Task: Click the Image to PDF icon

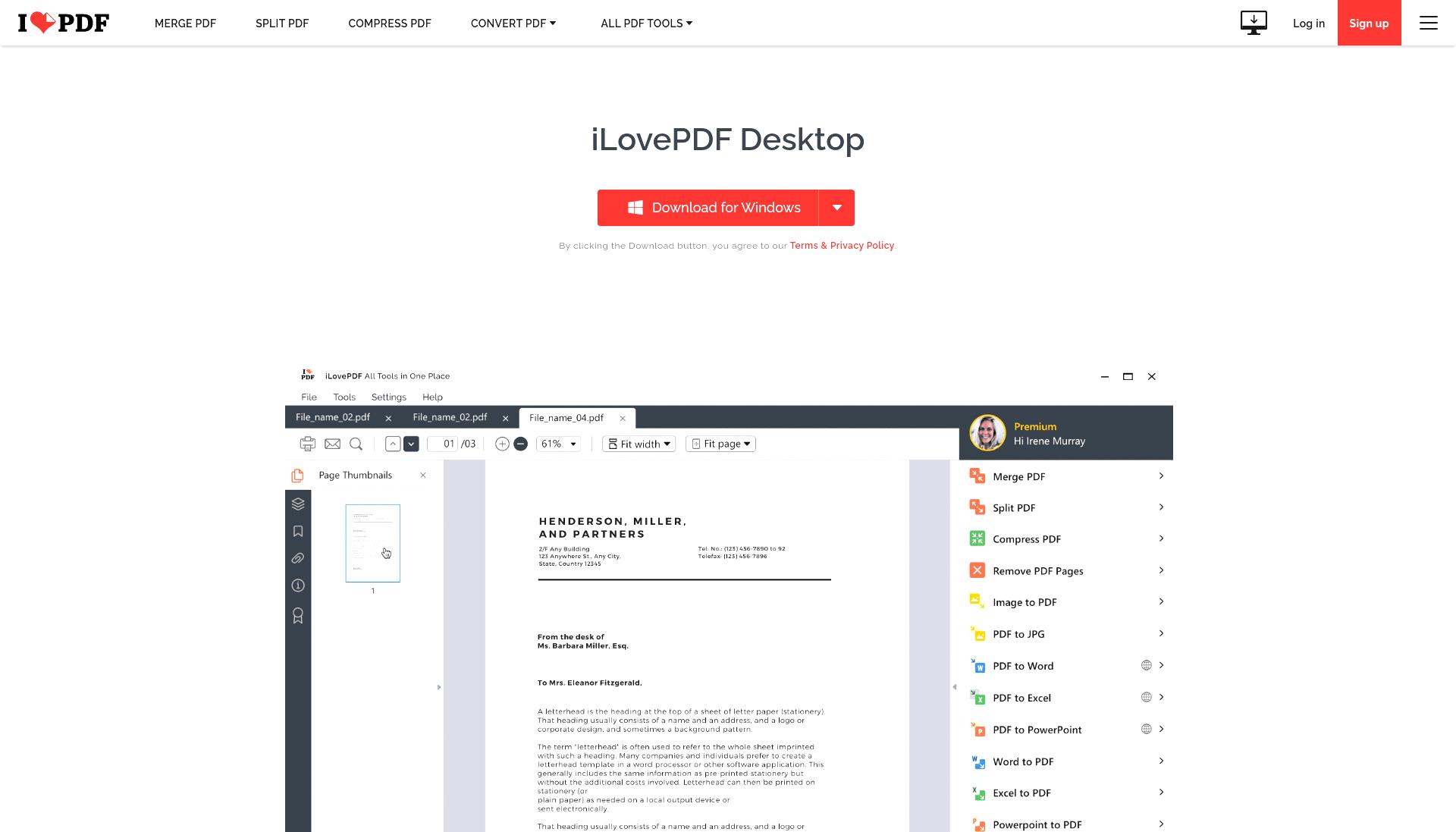Action: (977, 601)
